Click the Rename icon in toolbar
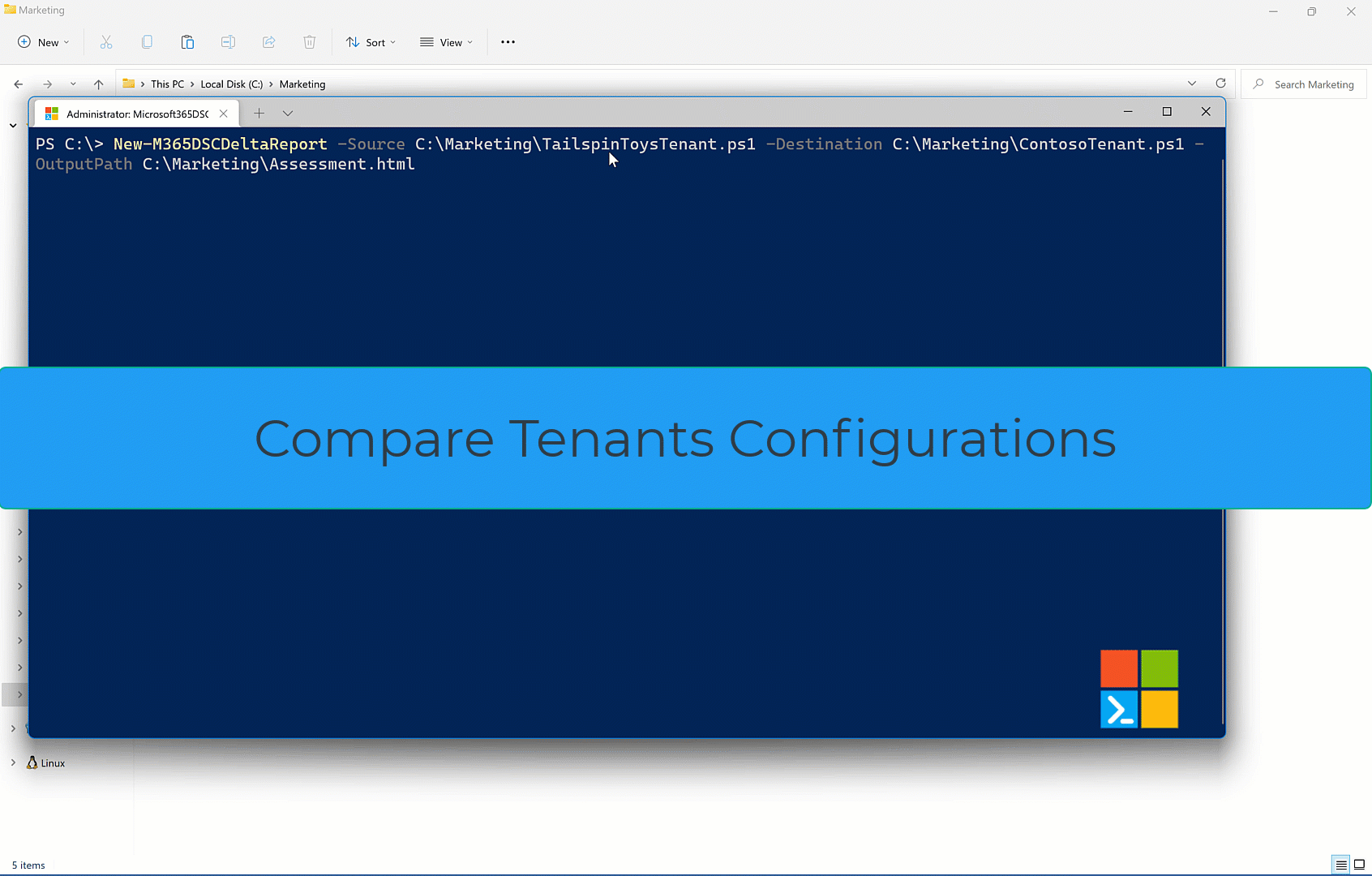The width and height of the screenshot is (1372, 876). (228, 42)
